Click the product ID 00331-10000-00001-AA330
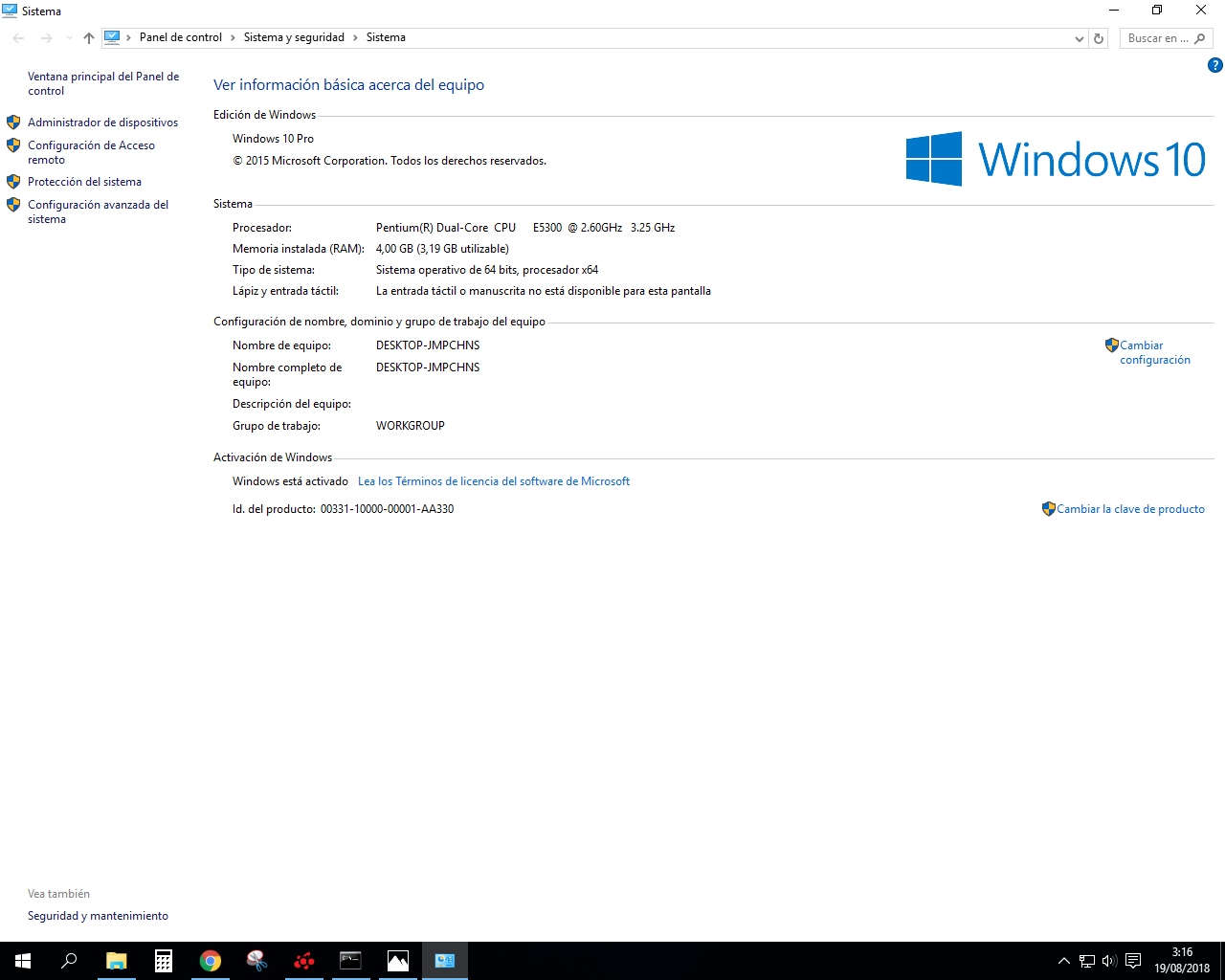Image resolution: width=1225 pixels, height=980 pixels. tap(387, 509)
